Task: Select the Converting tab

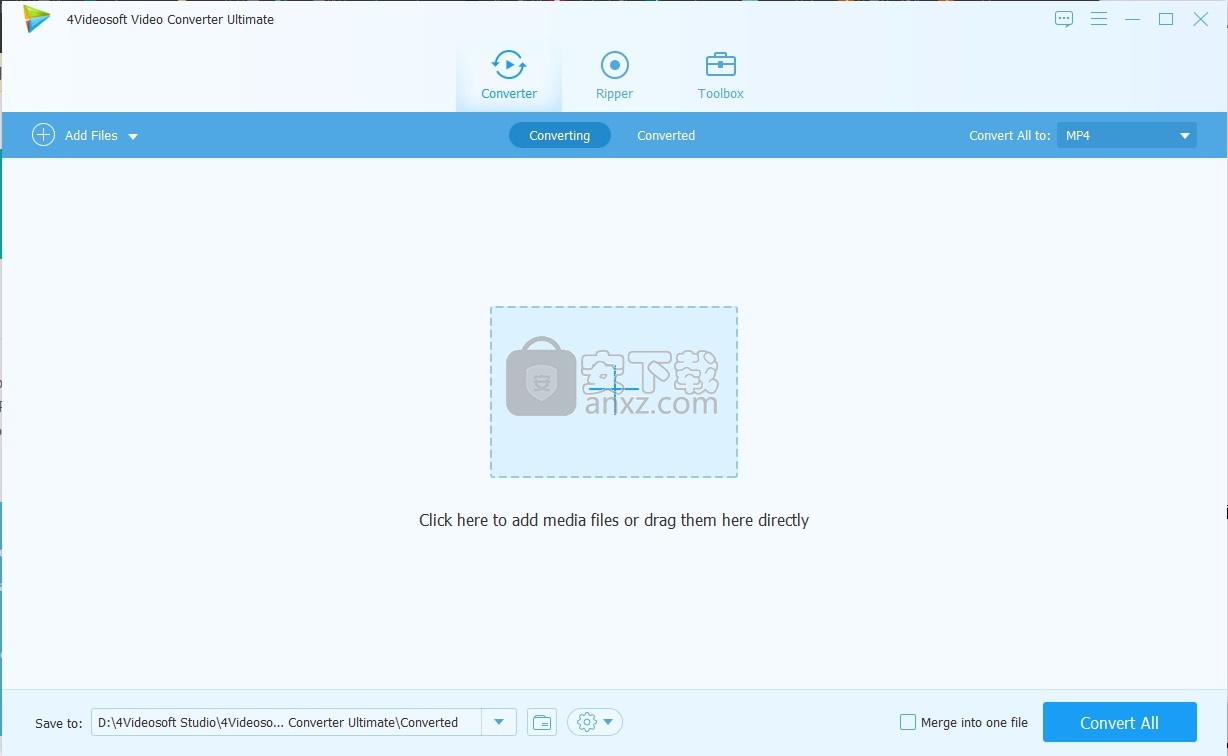Action: pyautogui.click(x=560, y=135)
